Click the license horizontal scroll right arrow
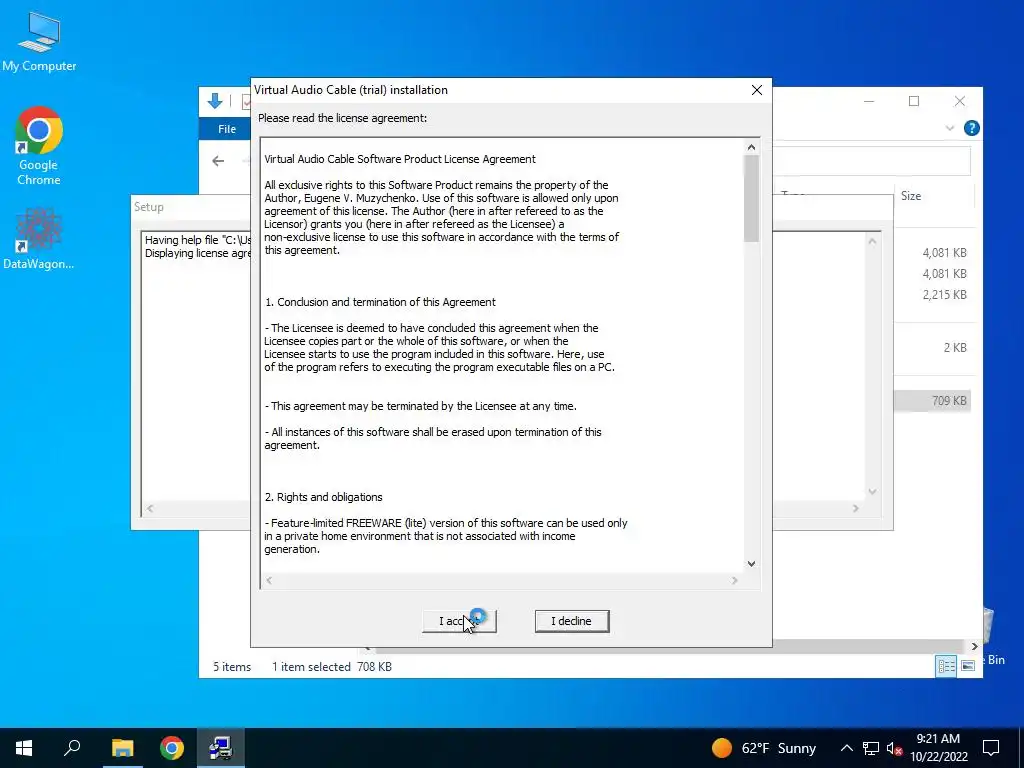 [735, 581]
